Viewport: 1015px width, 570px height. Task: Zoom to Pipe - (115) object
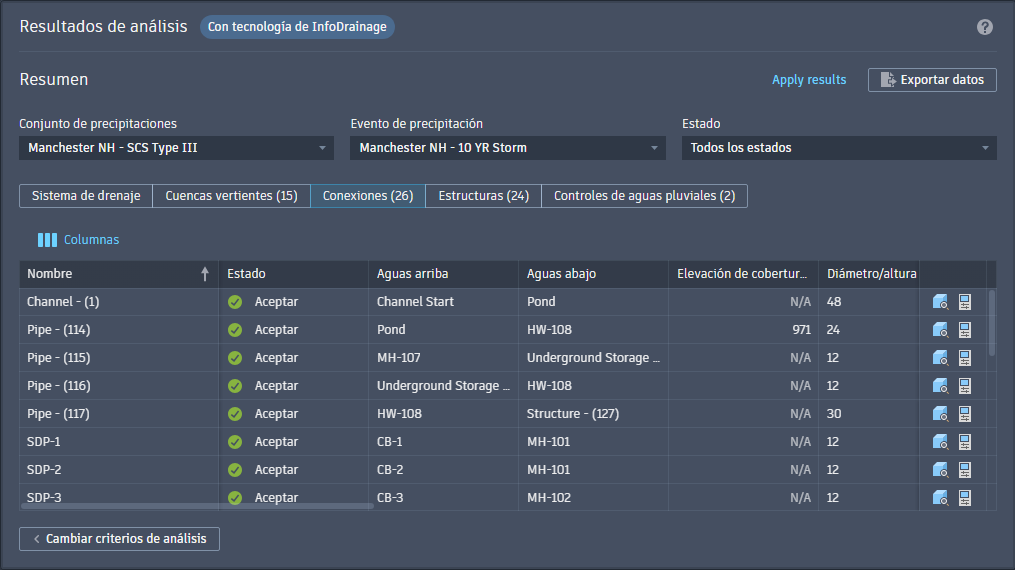click(x=940, y=358)
